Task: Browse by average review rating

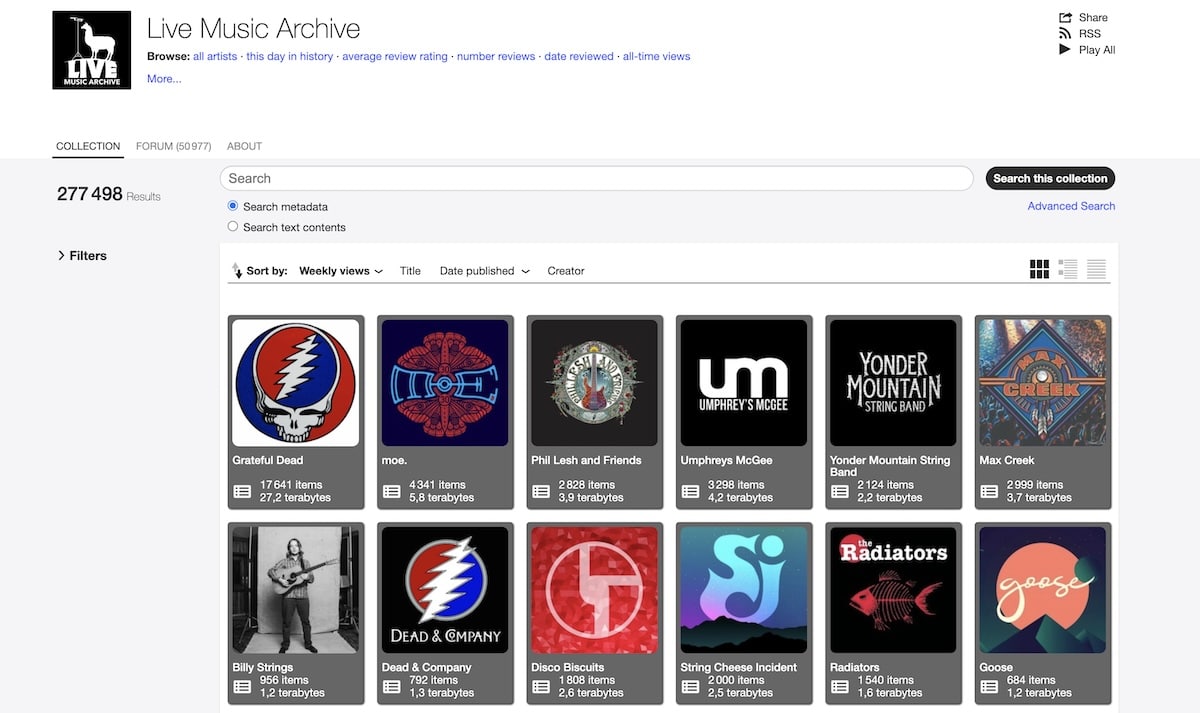Action: pyautogui.click(x=395, y=56)
